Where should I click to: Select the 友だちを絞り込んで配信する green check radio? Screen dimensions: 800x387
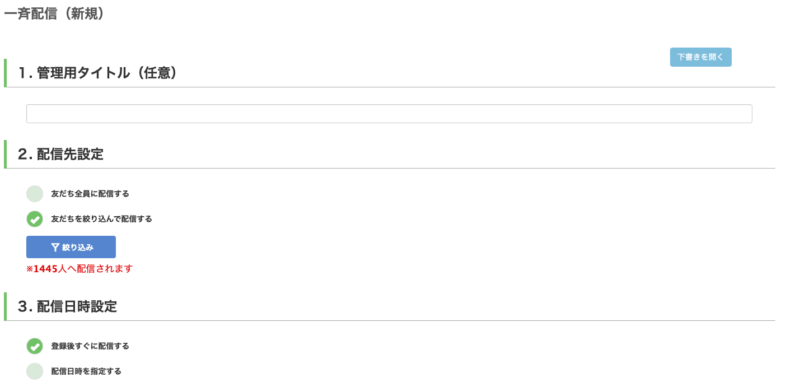(35, 219)
